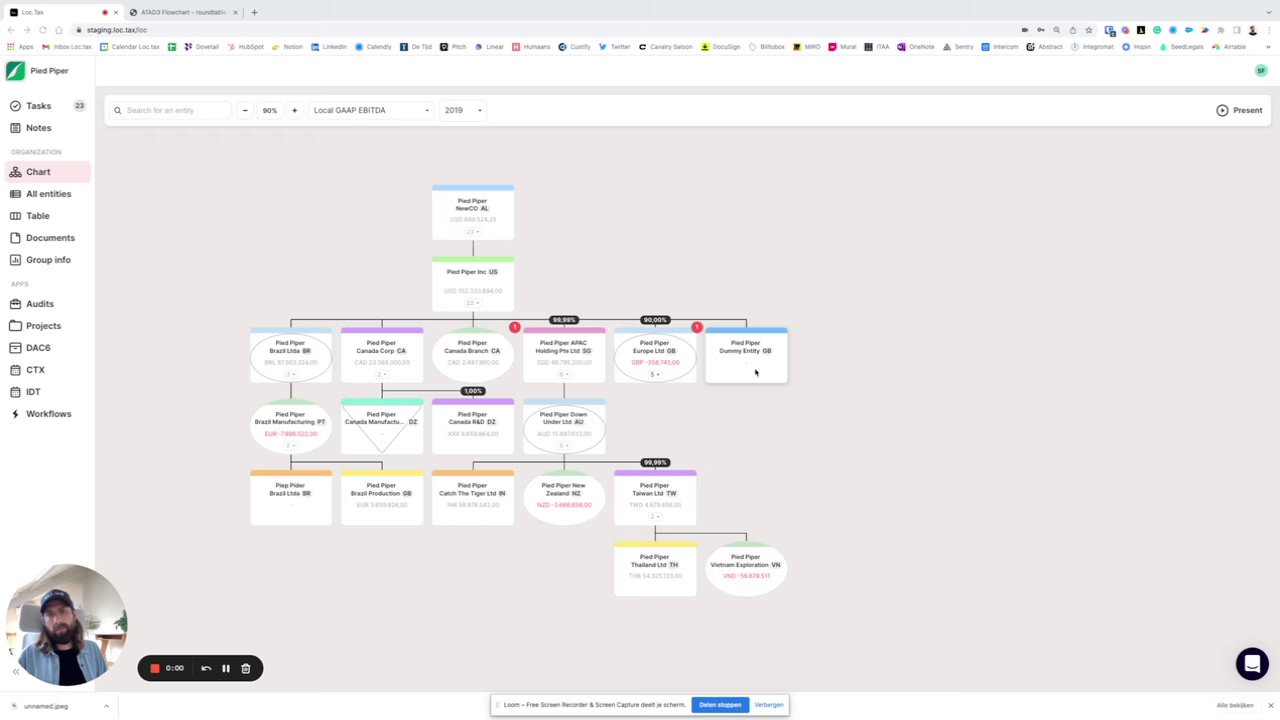
Task: Expand NewCO children count 23
Action: [x=472, y=232]
